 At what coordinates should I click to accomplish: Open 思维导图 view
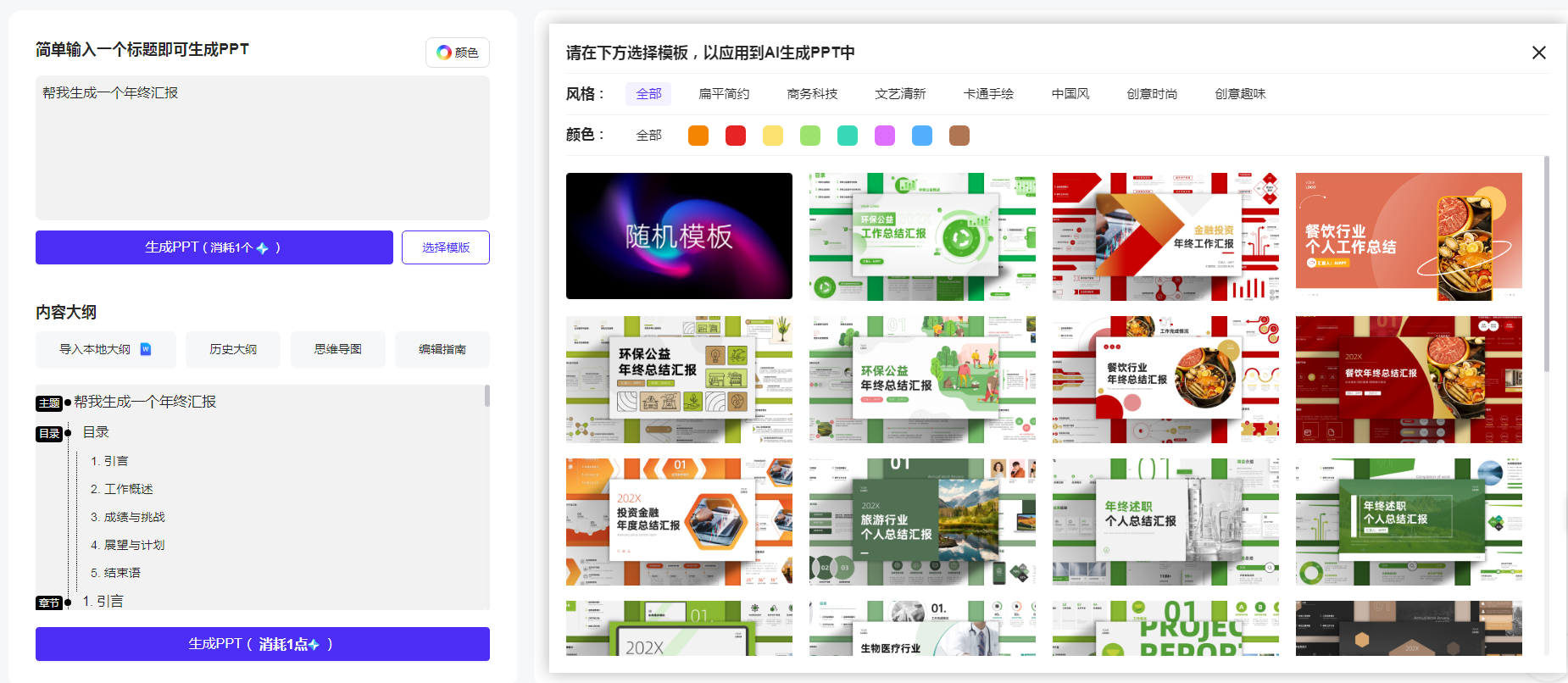pyautogui.click(x=338, y=349)
